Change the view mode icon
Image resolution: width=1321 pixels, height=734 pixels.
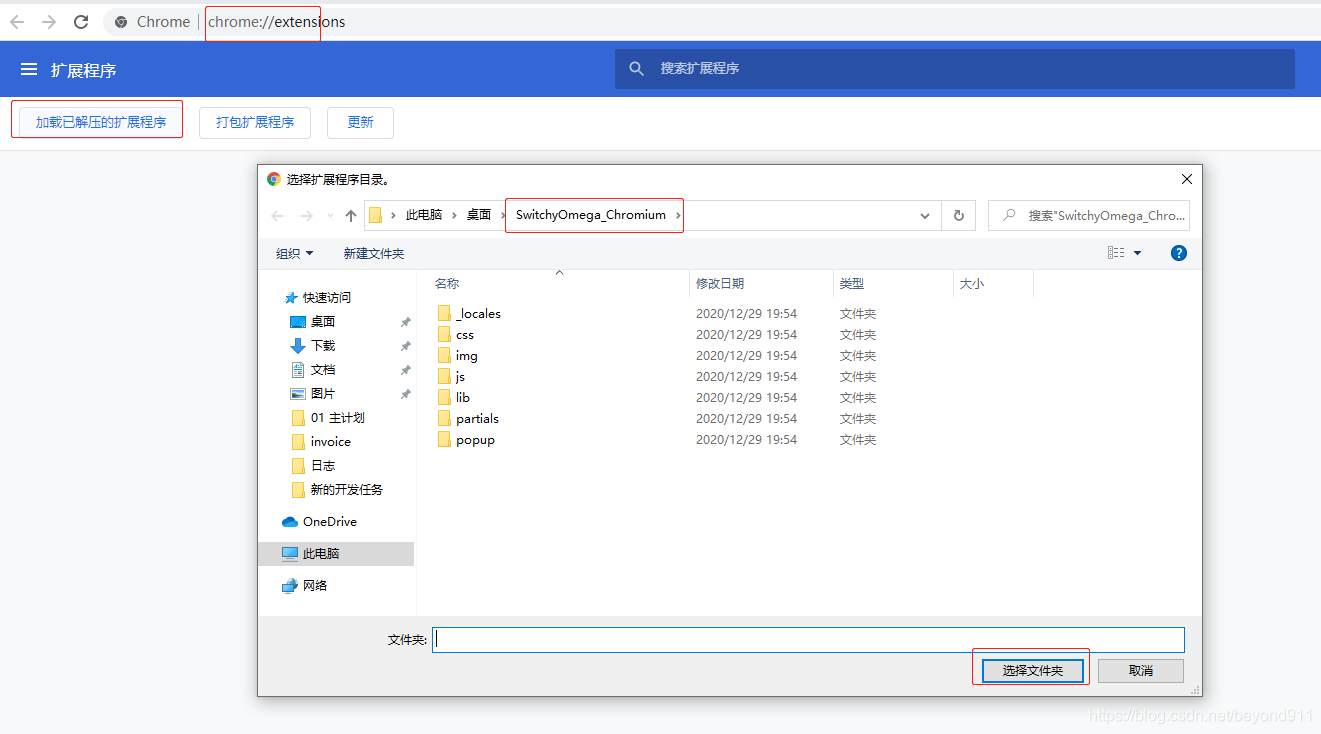[x=1116, y=253]
